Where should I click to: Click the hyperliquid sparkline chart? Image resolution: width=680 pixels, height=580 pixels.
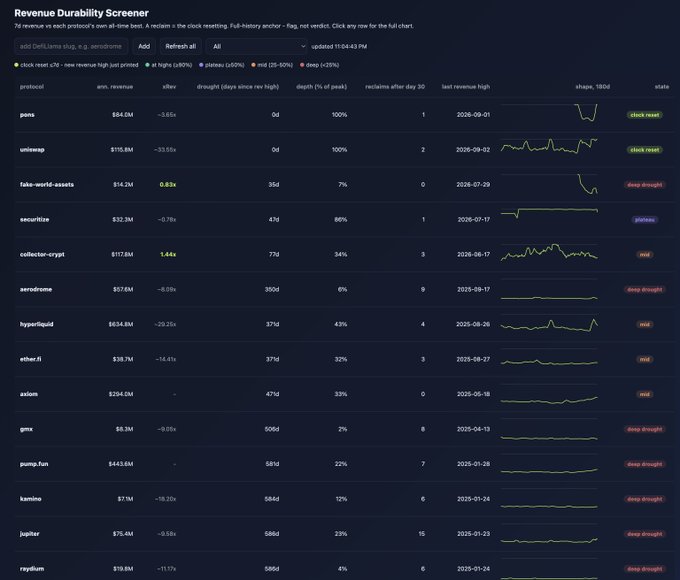[x=549, y=325]
